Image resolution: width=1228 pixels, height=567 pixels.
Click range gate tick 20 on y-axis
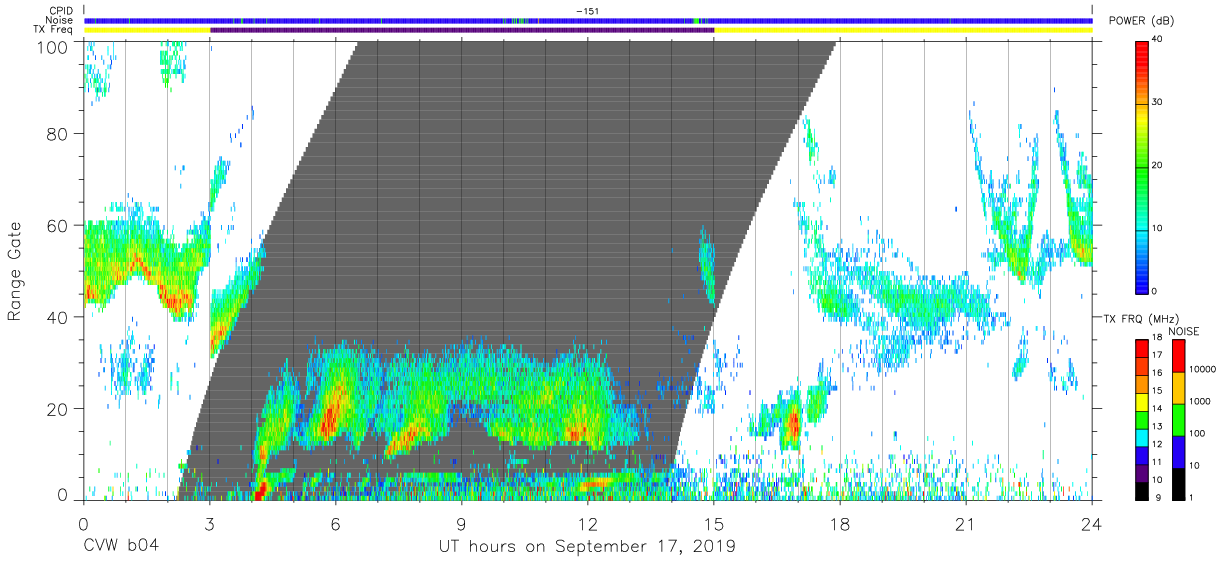click(58, 408)
